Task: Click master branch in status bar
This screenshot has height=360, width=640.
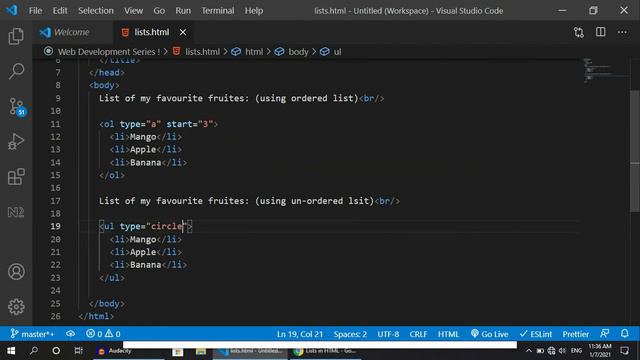Action: pyautogui.click(x=32, y=334)
